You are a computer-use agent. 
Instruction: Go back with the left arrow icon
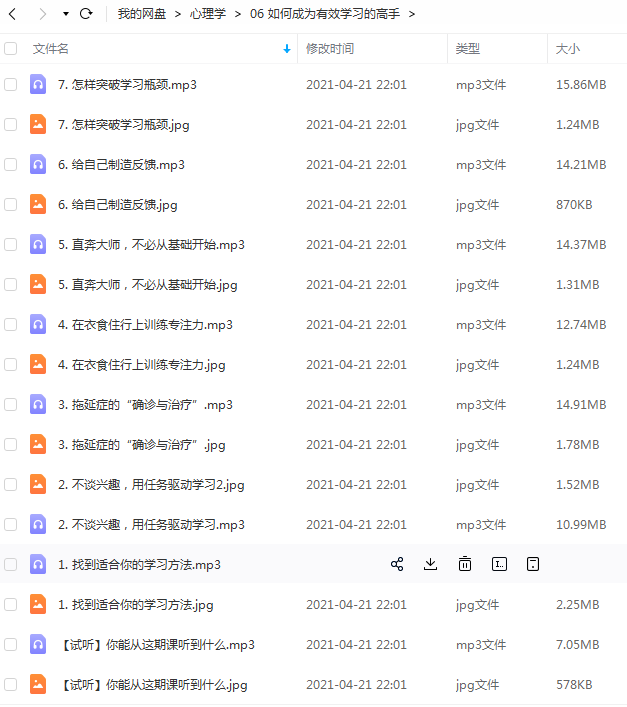pos(13,14)
